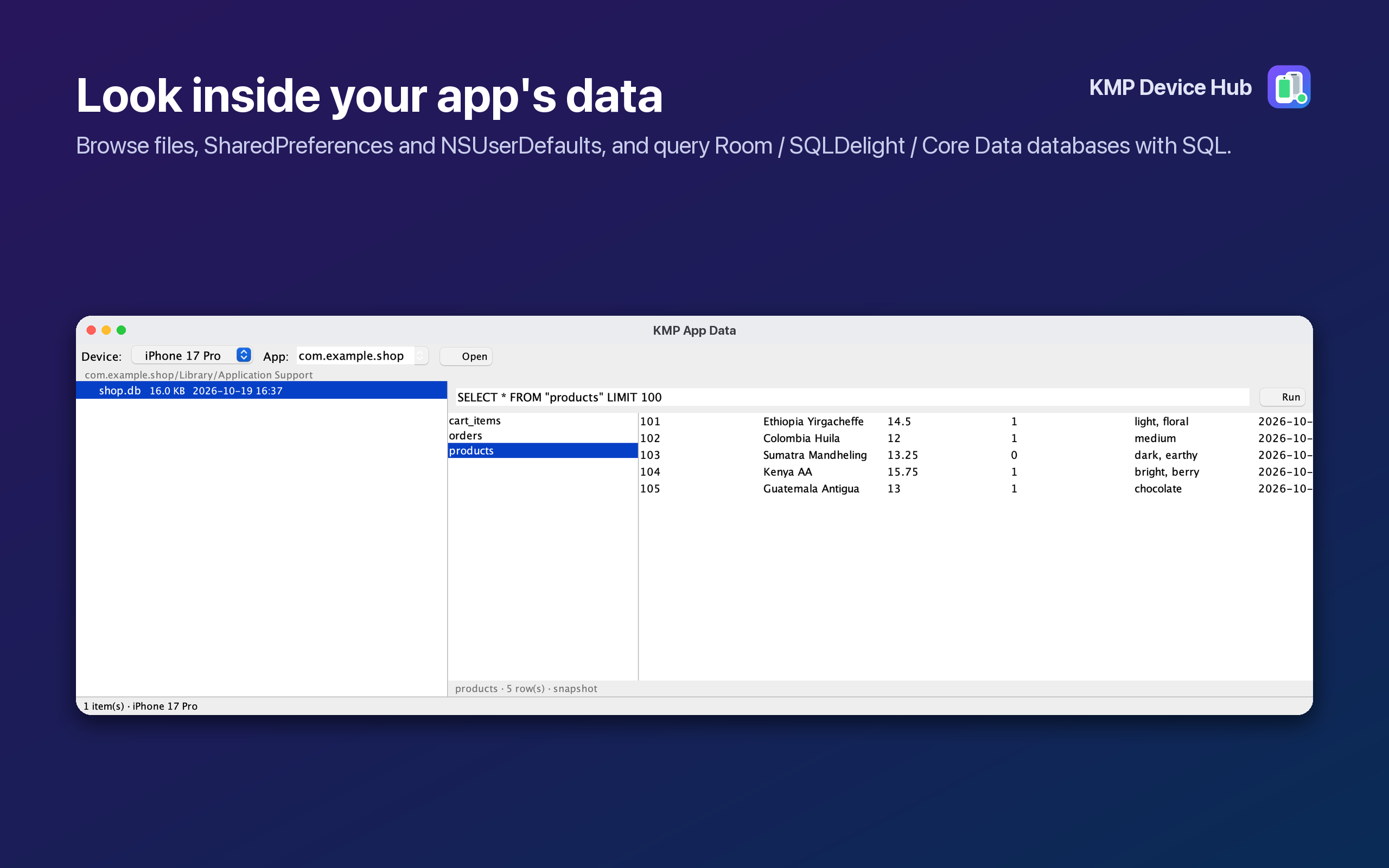
Task: Click row id 103 cell
Action: 649,455
